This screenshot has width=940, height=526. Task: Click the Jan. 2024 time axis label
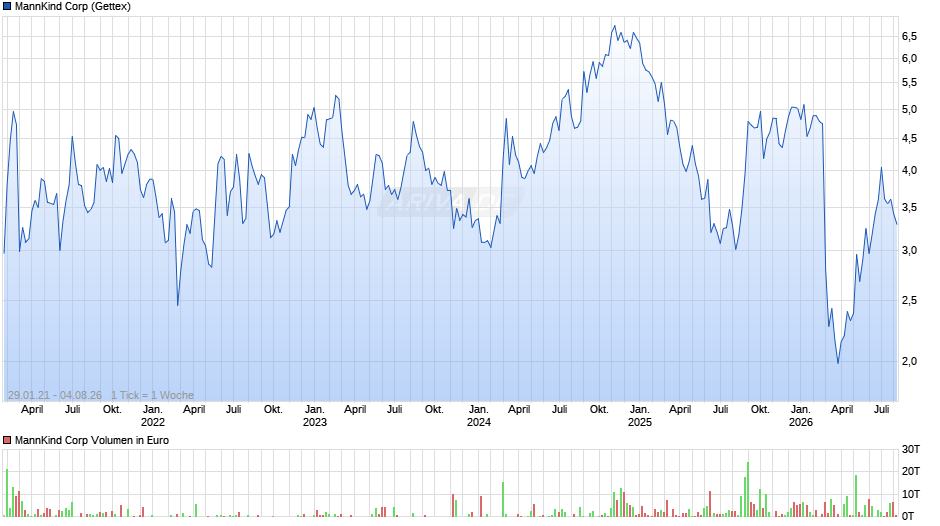click(478, 416)
